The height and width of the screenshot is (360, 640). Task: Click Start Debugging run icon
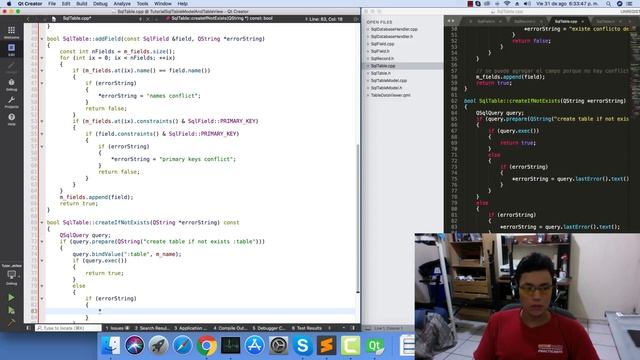click(x=11, y=311)
